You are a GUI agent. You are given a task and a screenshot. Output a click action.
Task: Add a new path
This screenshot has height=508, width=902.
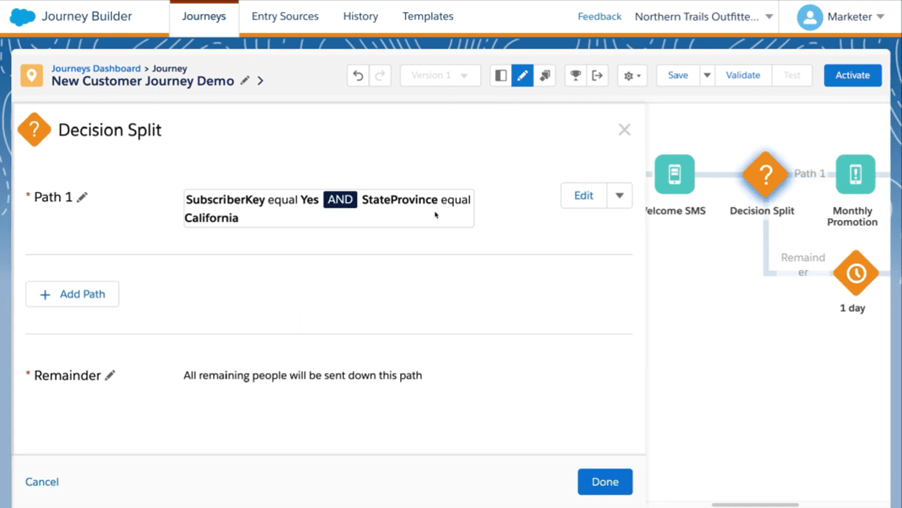[x=72, y=294]
